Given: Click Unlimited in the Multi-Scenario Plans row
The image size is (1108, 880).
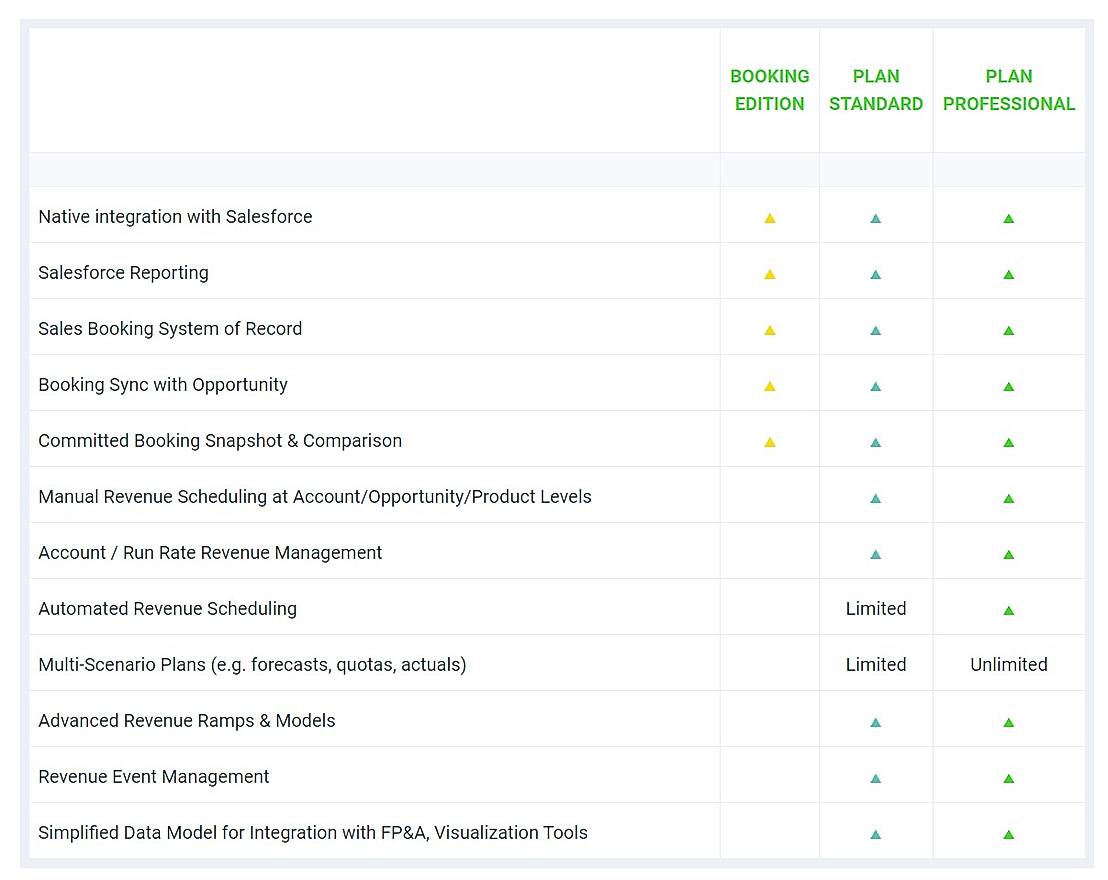Looking at the screenshot, I should [x=1008, y=665].
